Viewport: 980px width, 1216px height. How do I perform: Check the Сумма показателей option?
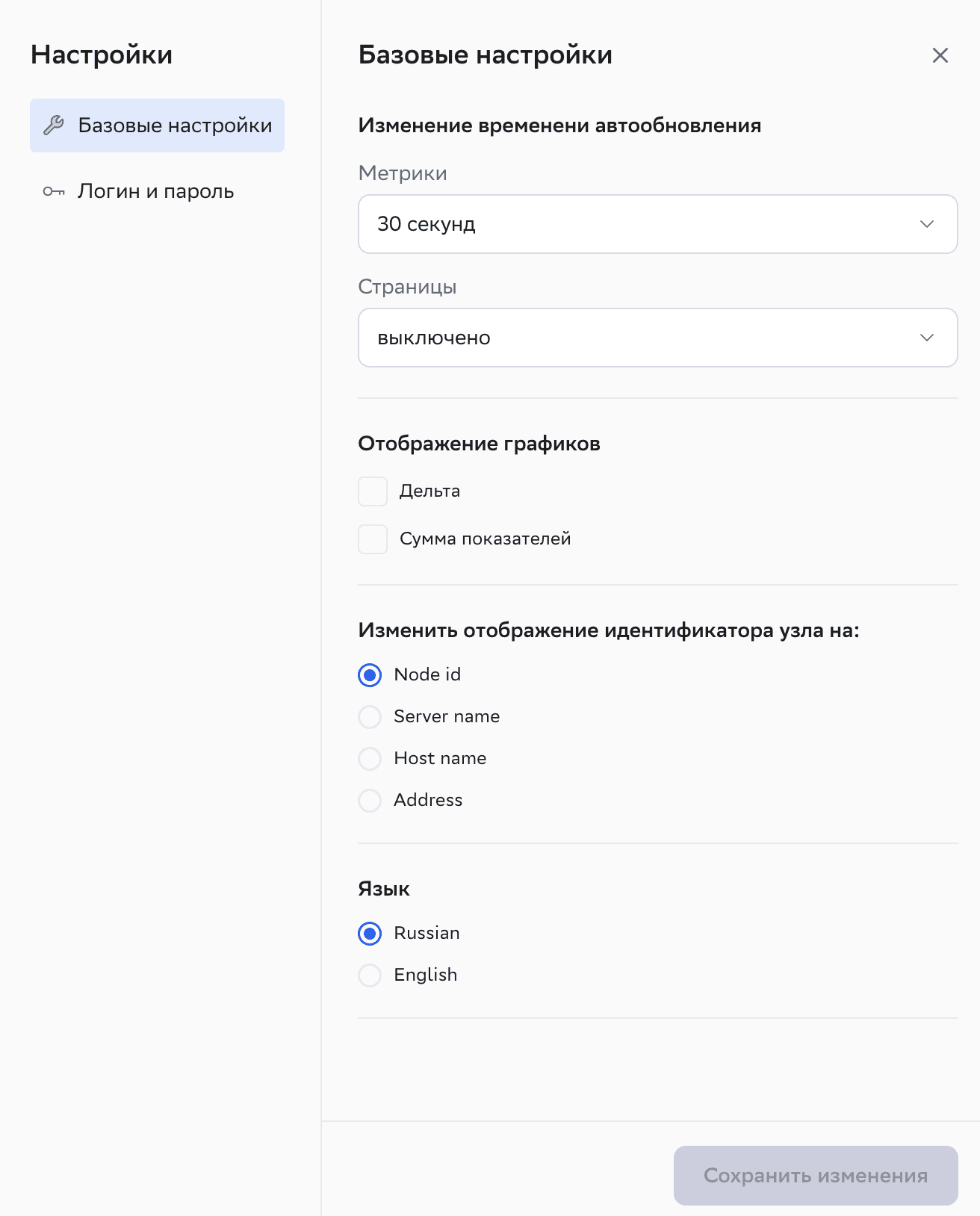pos(372,539)
